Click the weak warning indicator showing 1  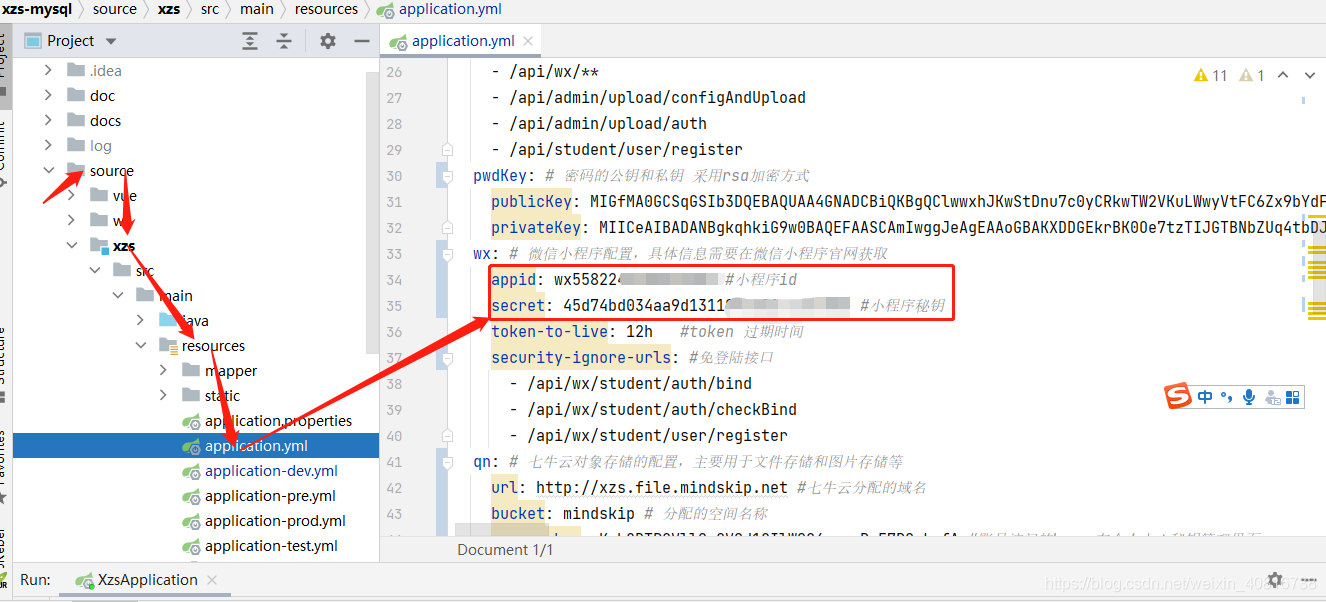(x=1252, y=75)
